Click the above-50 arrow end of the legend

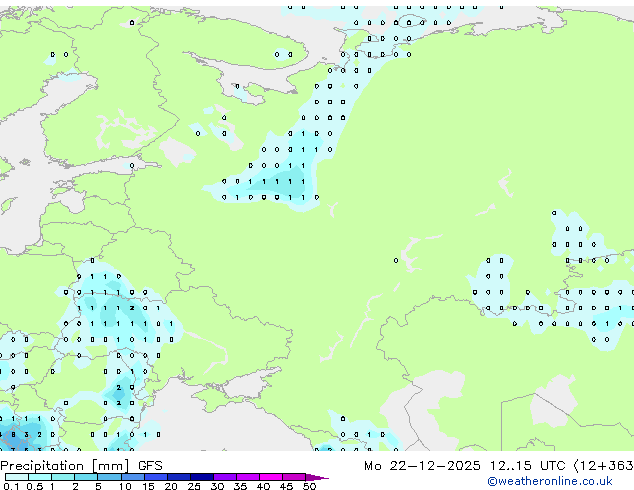click(317, 477)
